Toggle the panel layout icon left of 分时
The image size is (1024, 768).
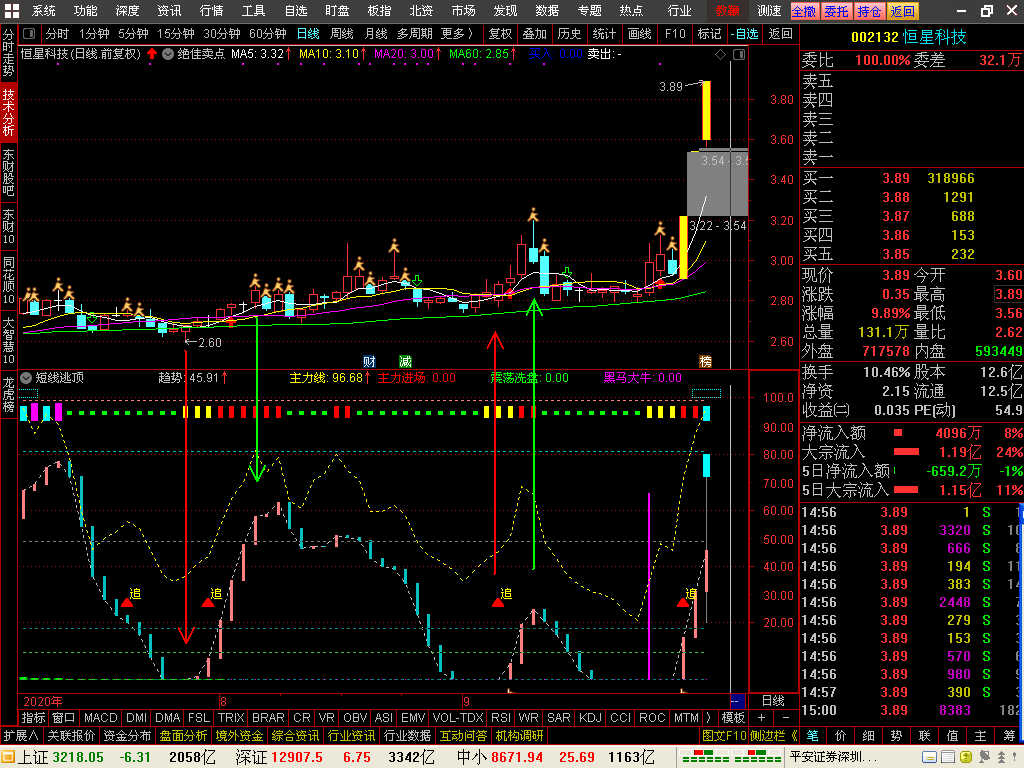(29, 33)
